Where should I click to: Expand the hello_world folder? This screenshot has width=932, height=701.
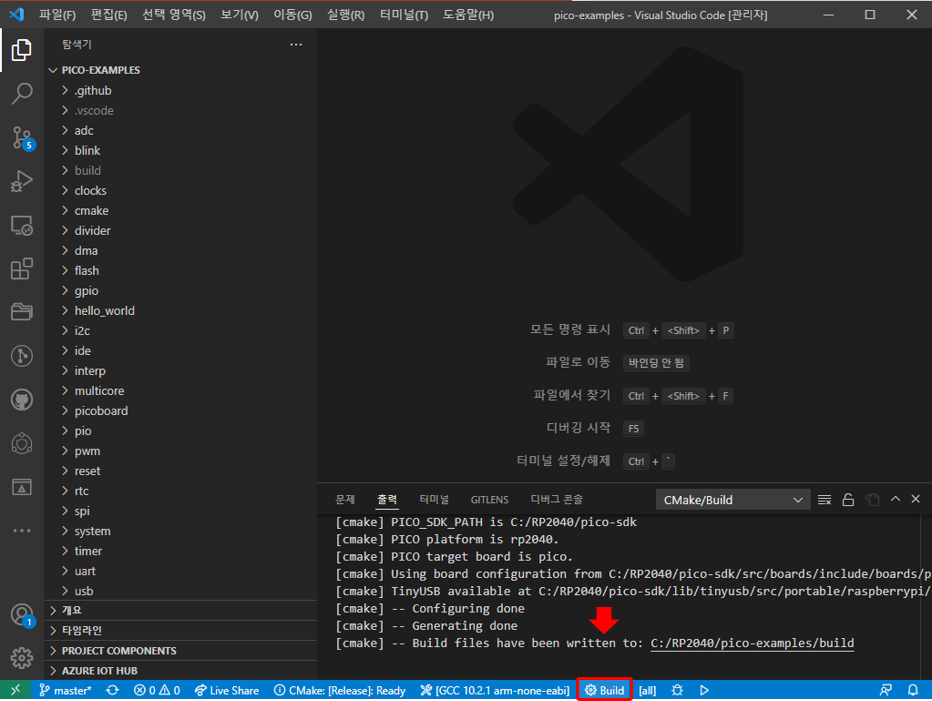point(181,310)
